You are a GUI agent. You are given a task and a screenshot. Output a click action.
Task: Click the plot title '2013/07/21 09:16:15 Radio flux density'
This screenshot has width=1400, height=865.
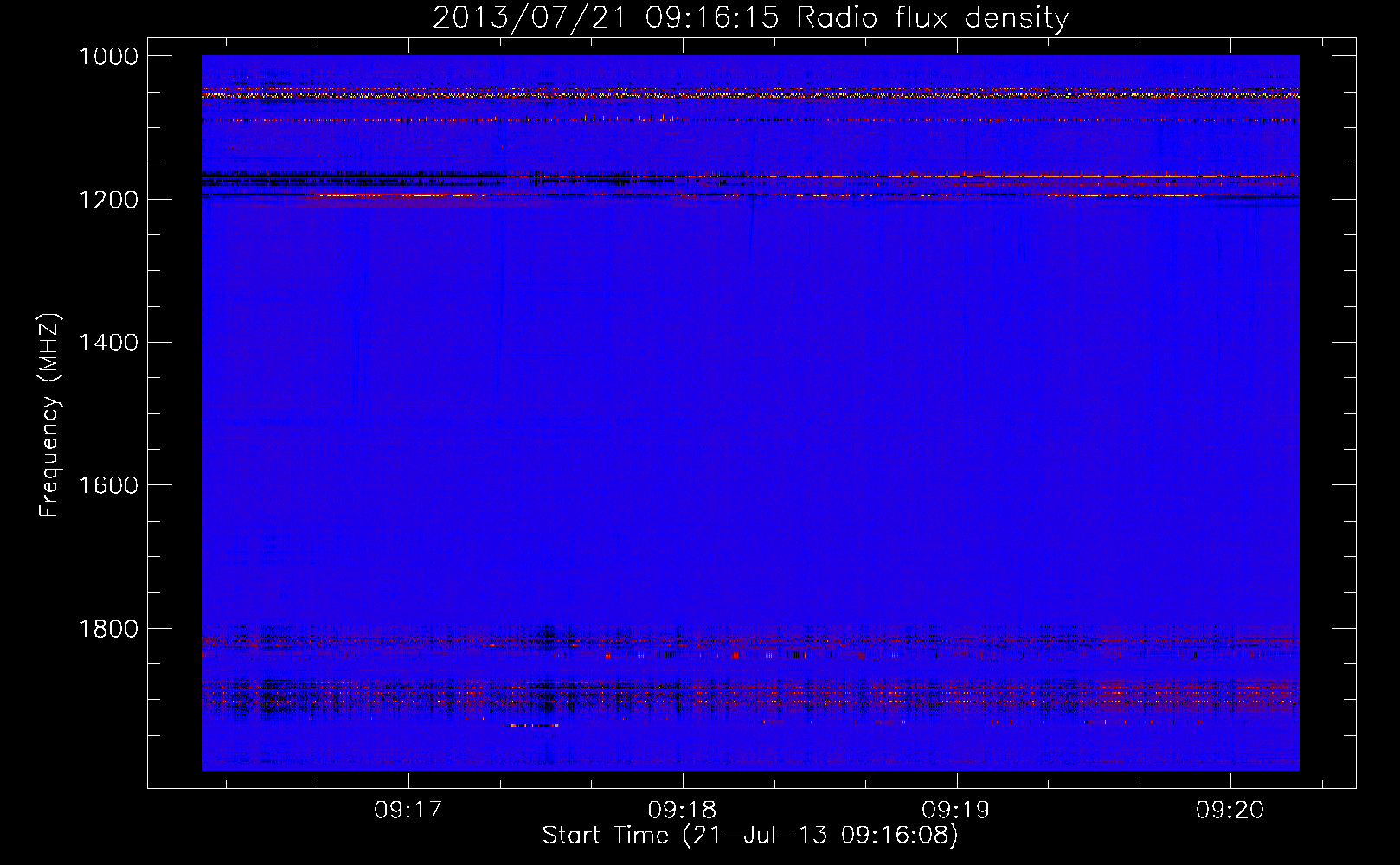(750, 18)
